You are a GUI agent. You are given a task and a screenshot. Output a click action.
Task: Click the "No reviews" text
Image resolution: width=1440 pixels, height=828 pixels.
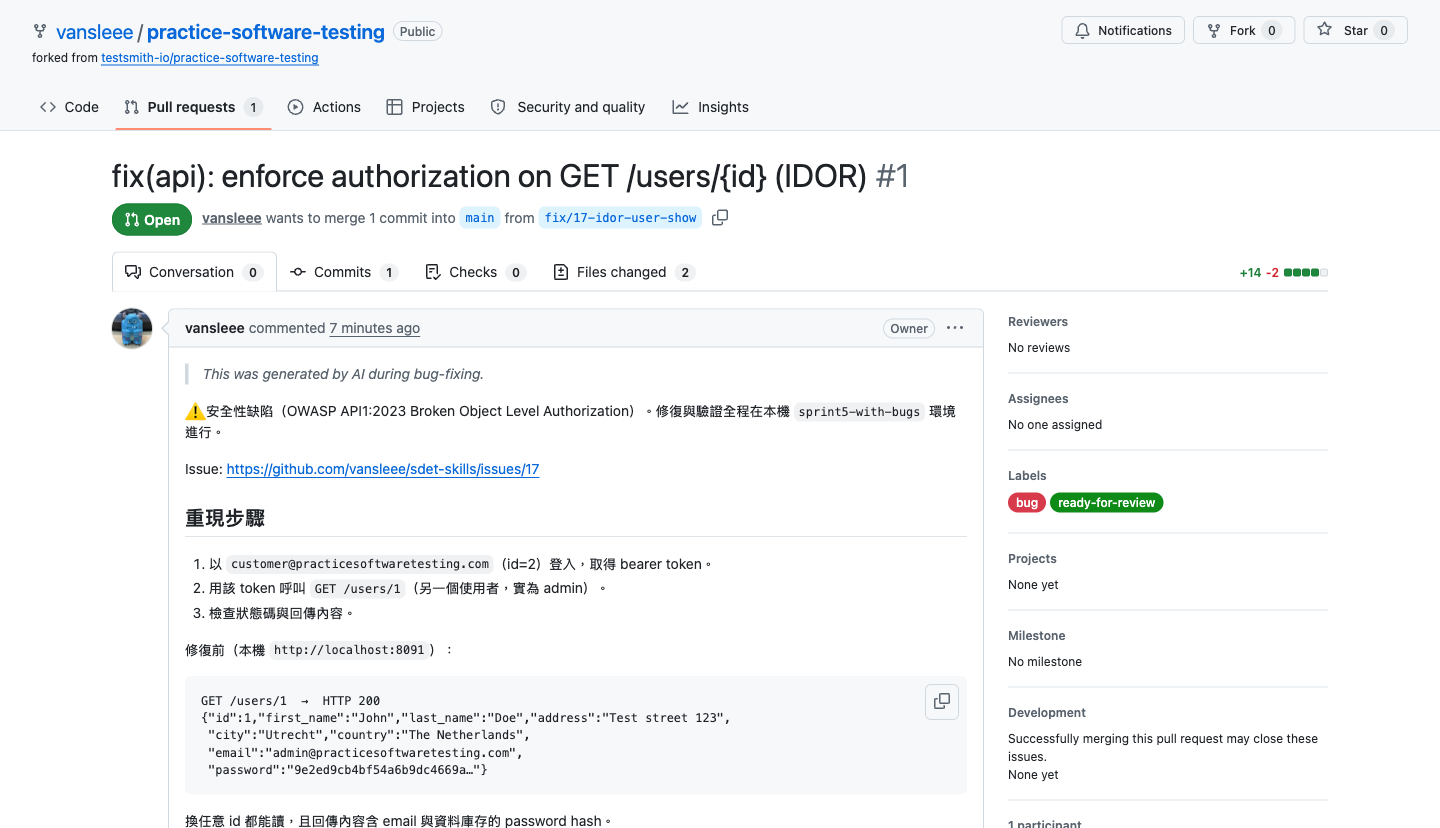tap(1039, 348)
